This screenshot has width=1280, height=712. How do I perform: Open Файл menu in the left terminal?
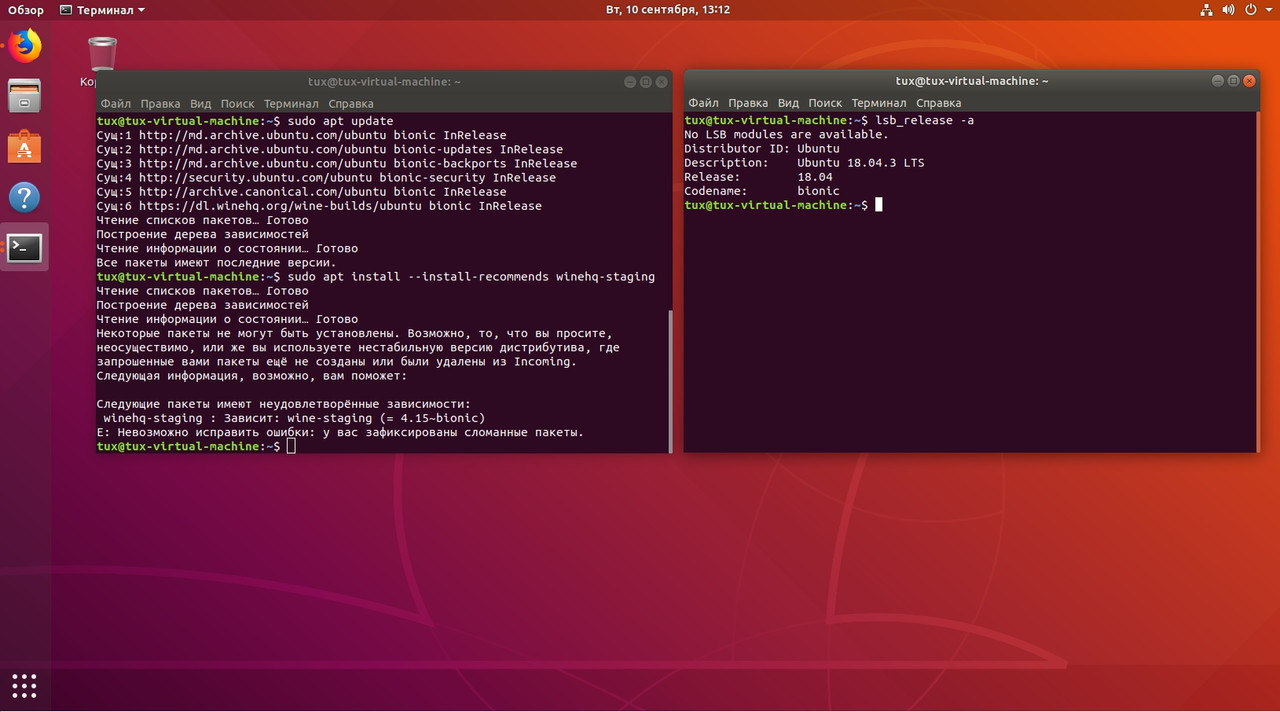[x=115, y=103]
